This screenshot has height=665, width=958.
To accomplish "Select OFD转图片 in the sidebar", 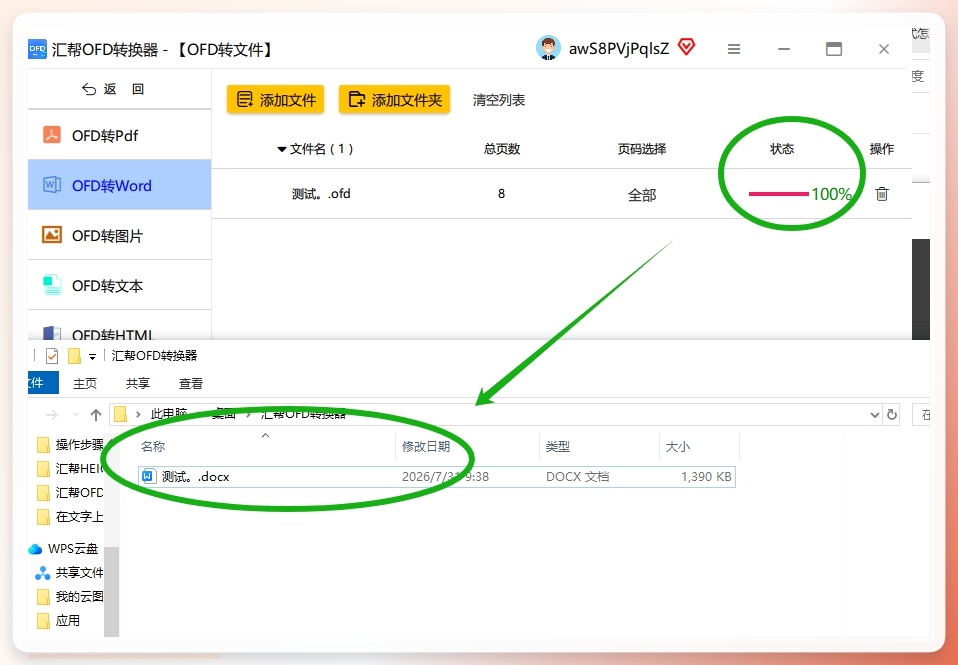I will click(x=120, y=235).
